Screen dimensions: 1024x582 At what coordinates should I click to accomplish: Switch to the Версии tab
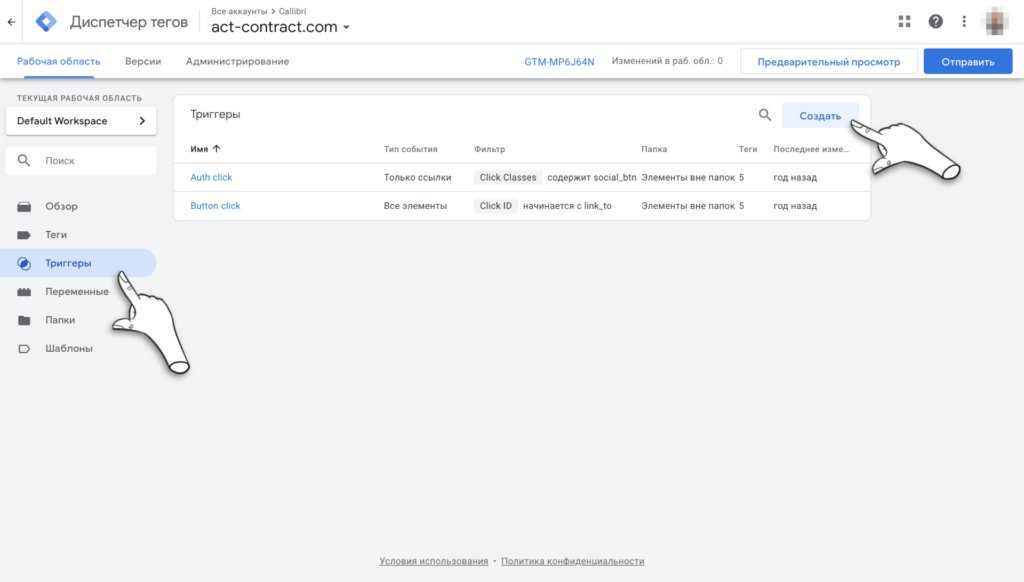click(x=143, y=61)
